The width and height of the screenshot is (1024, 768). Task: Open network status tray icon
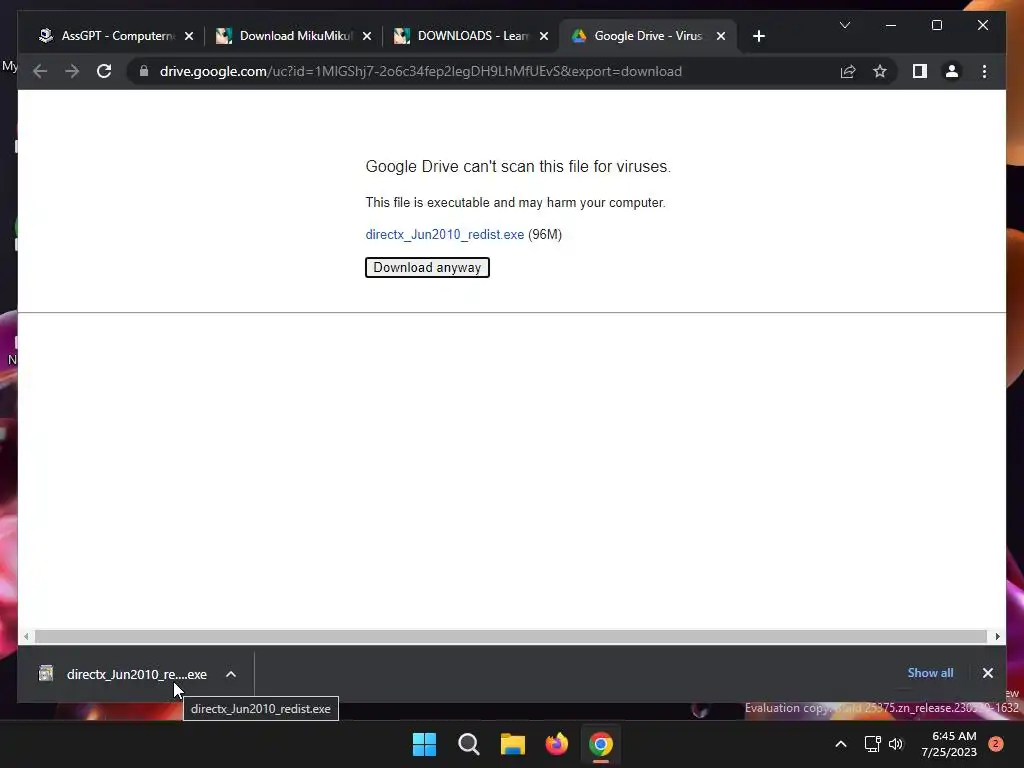coord(872,744)
